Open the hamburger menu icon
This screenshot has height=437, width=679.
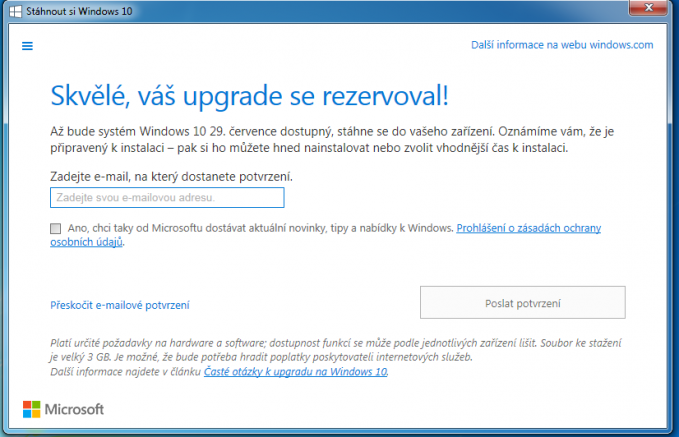point(27,46)
